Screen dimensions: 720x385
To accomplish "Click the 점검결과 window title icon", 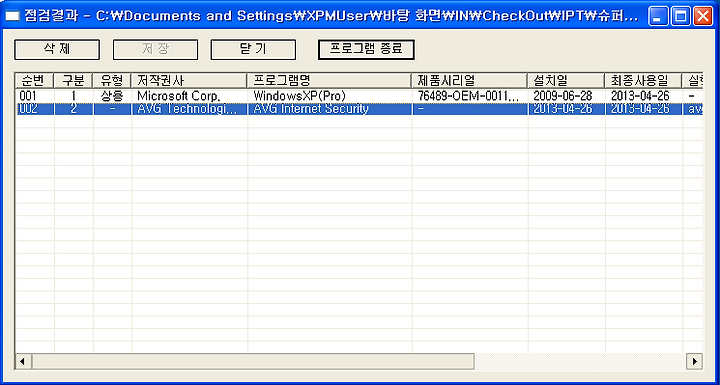I will (x=12, y=17).
